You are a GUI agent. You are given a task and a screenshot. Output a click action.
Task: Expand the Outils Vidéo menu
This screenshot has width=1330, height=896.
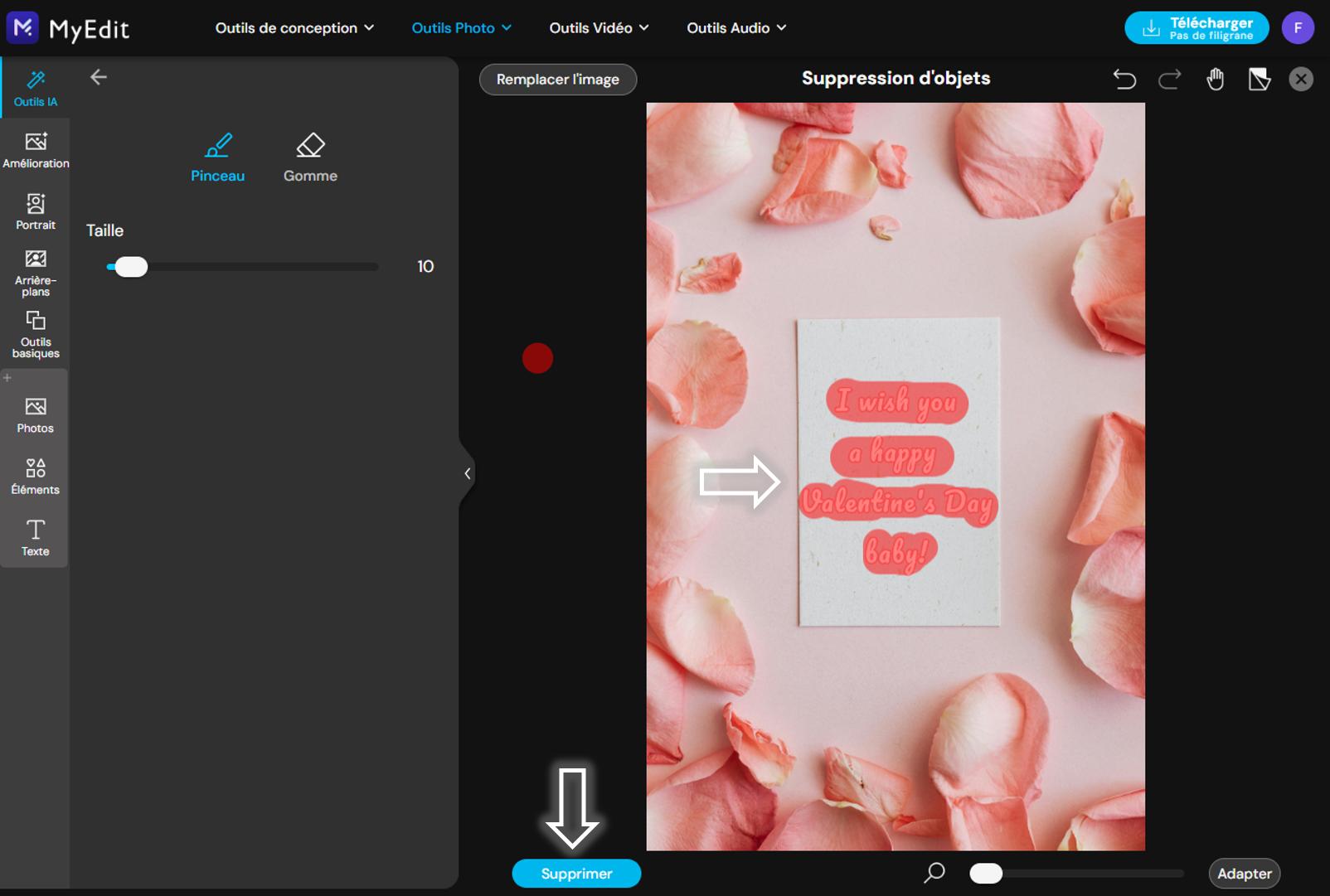click(599, 28)
